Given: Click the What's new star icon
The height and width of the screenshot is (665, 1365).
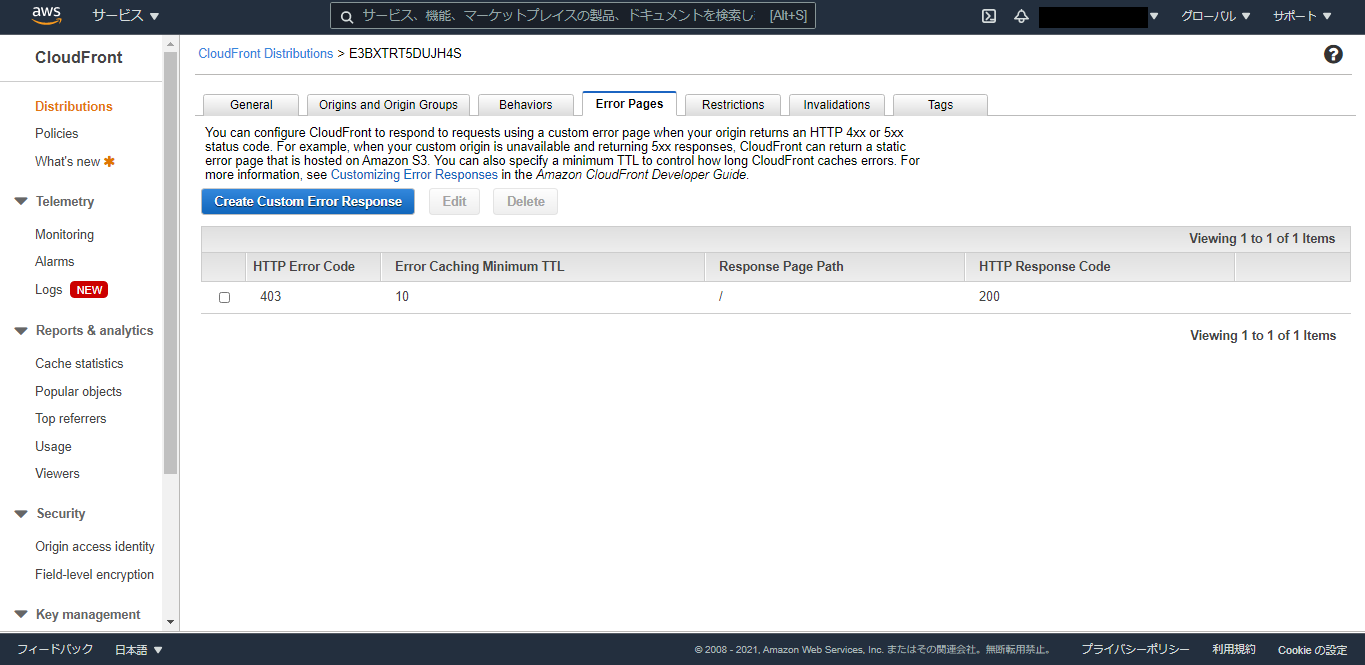Looking at the screenshot, I should click(x=110, y=161).
